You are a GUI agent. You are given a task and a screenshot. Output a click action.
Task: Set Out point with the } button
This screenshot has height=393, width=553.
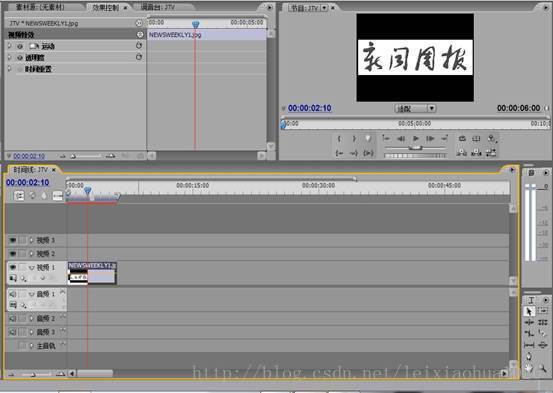pos(354,139)
